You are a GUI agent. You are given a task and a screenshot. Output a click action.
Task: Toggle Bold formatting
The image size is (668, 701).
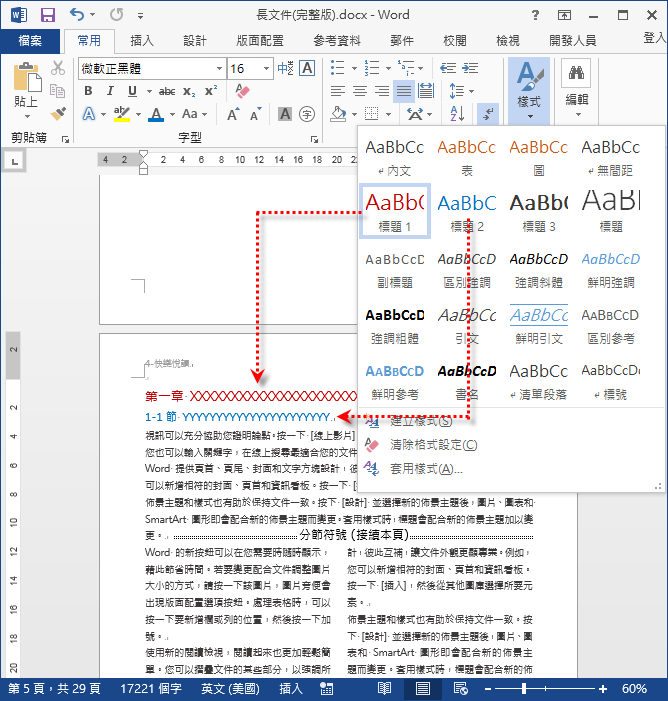point(88,91)
